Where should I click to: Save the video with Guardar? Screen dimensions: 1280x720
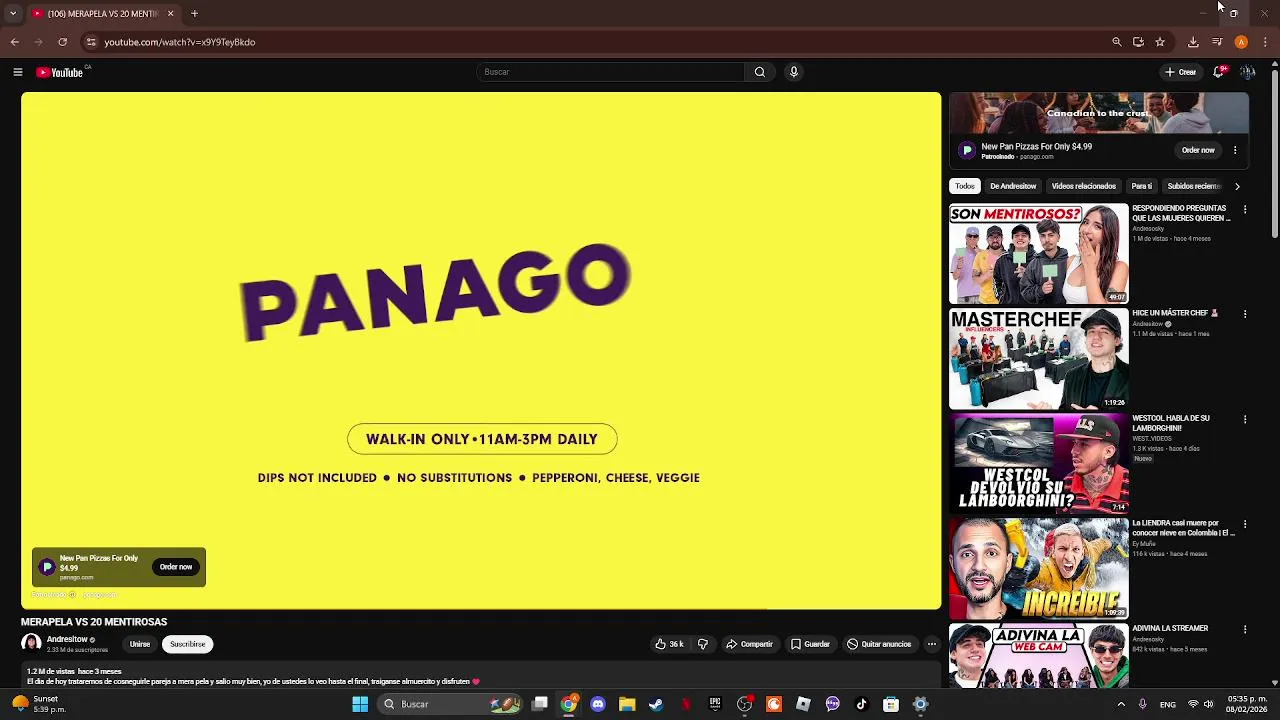(x=810, y=644)
